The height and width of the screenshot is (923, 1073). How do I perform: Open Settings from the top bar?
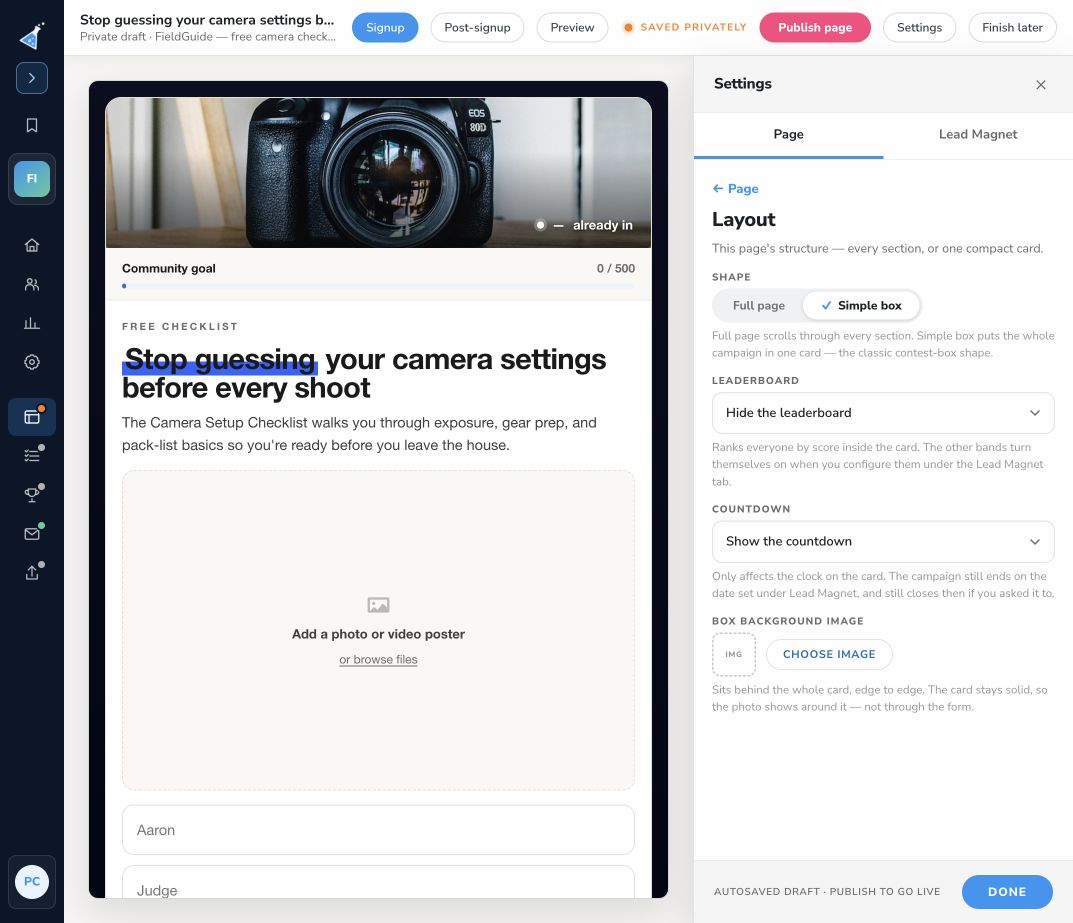pyautogui.click(x=919, y=27)
